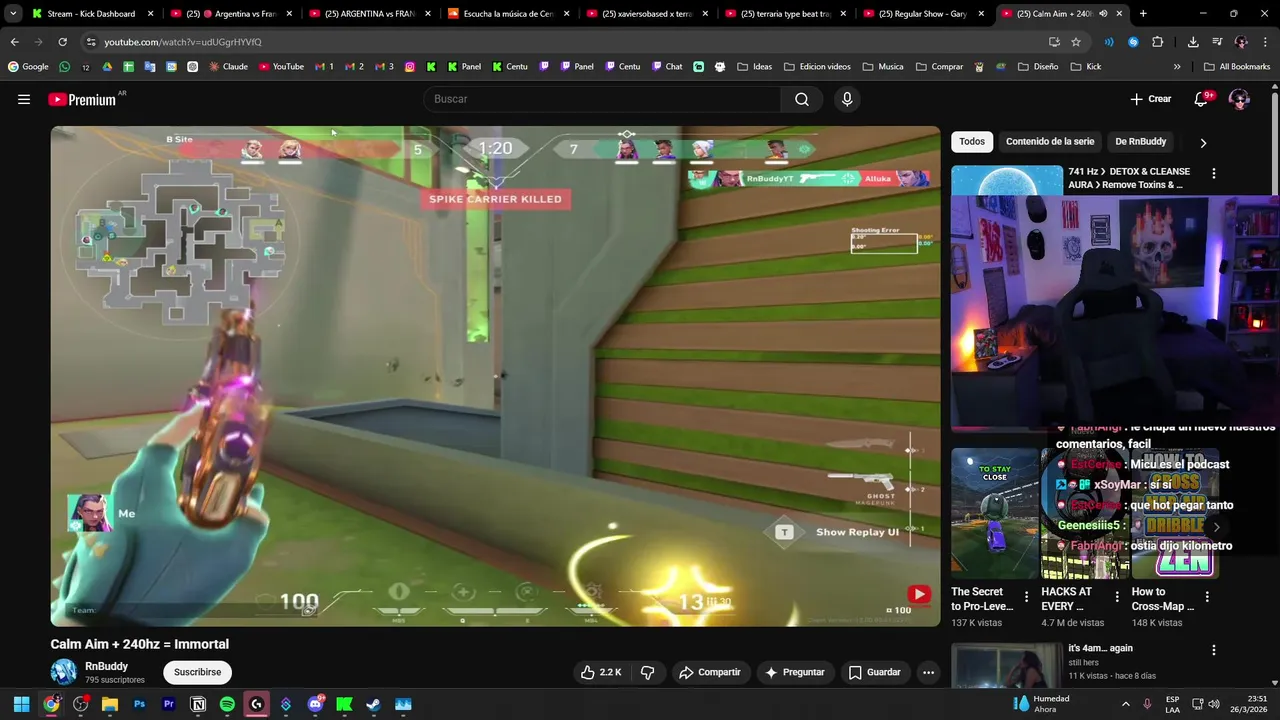Show hidden system tray icons
The height and width of the screenshot is (720, 1280).
(1125, 704)
